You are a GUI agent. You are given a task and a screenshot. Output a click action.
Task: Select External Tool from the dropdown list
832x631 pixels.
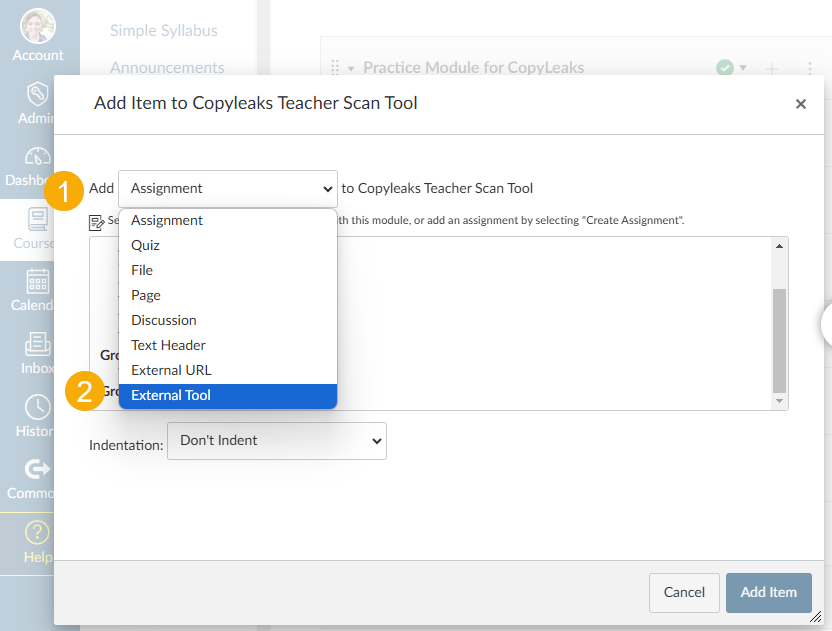click(228, 396)
